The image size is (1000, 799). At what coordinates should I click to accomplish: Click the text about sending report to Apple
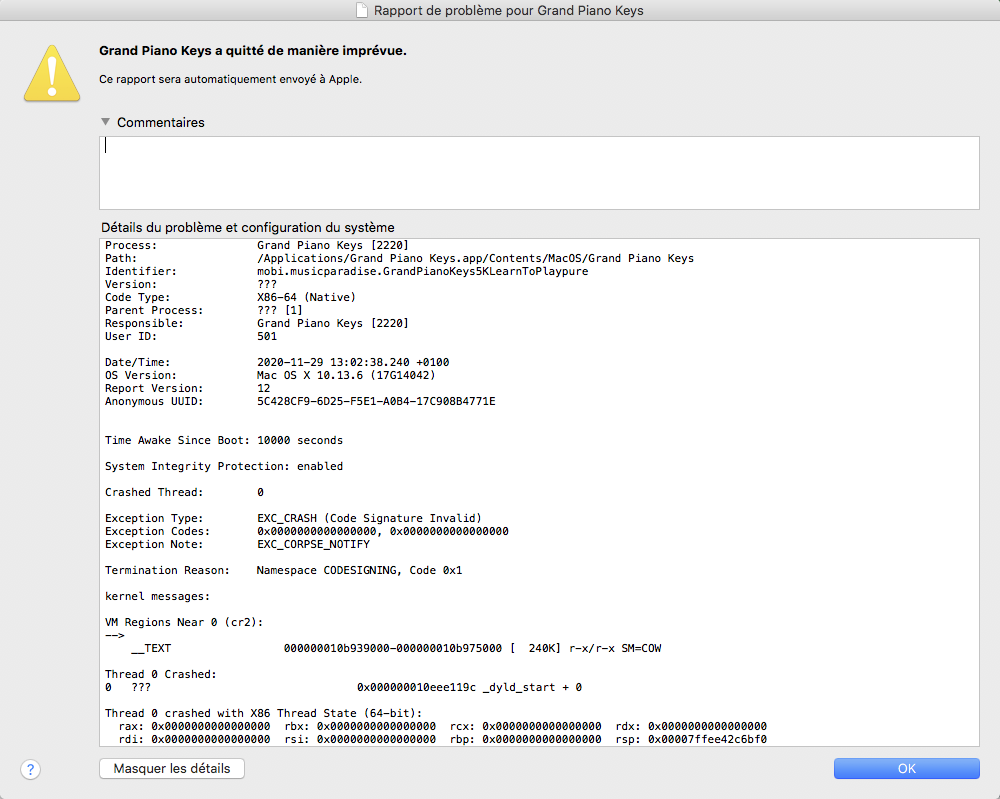point(230,79)
